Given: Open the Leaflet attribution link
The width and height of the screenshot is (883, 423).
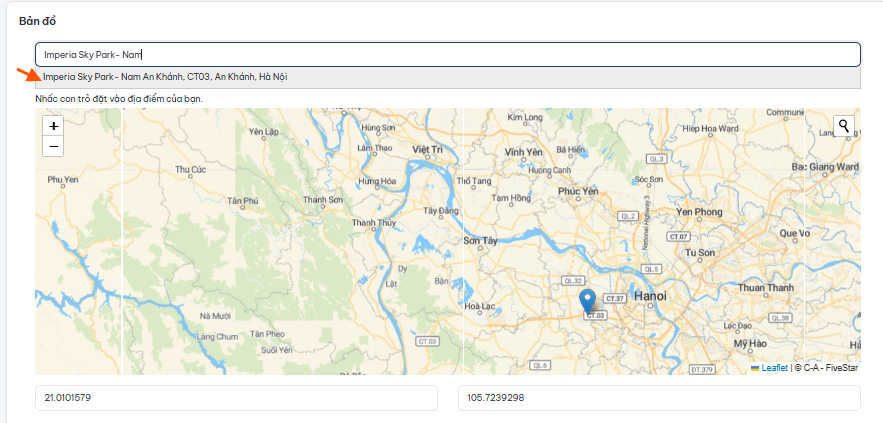Looking at the screenshot, I should point(774,368).
